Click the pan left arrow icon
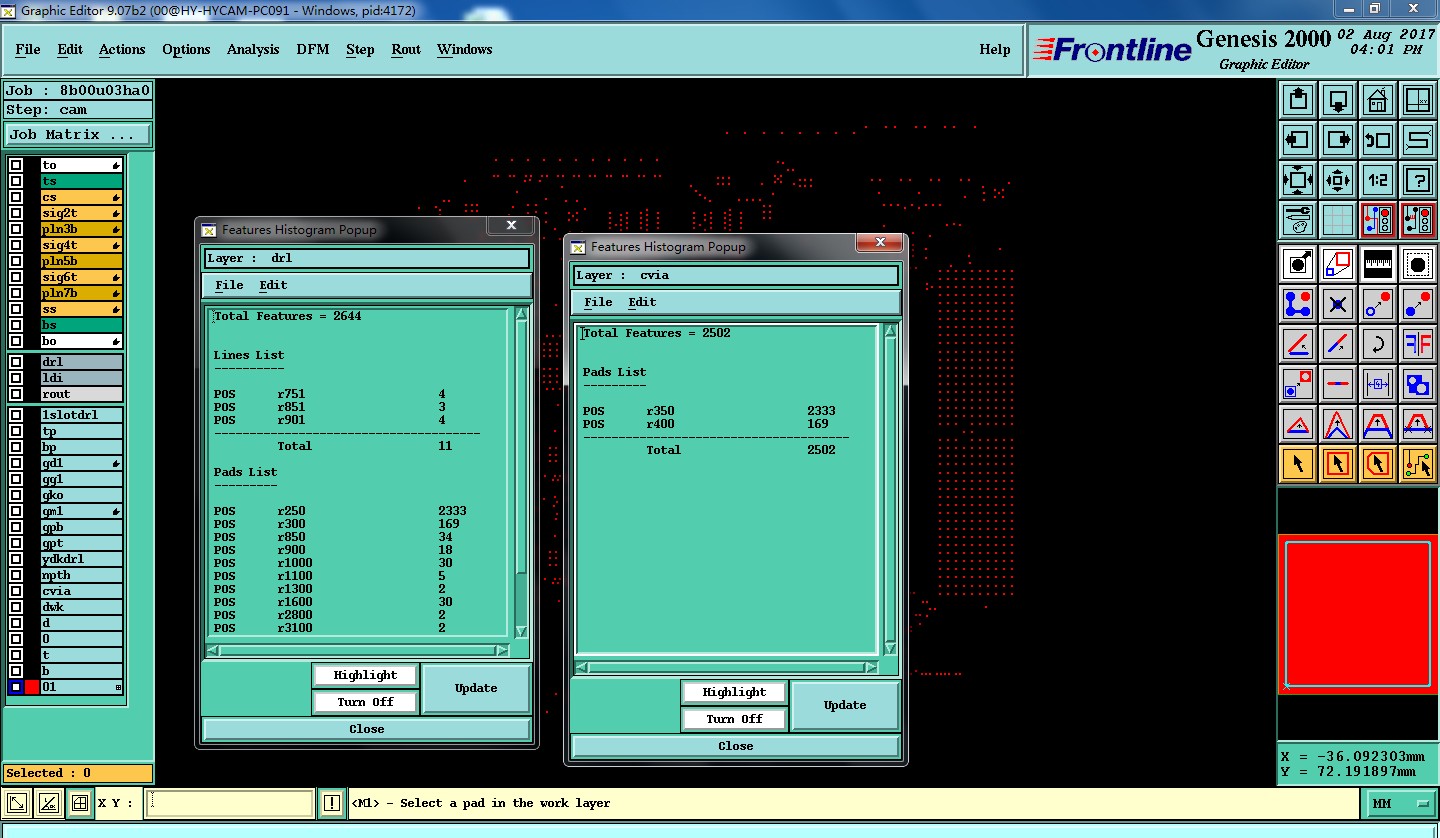 1297,140
